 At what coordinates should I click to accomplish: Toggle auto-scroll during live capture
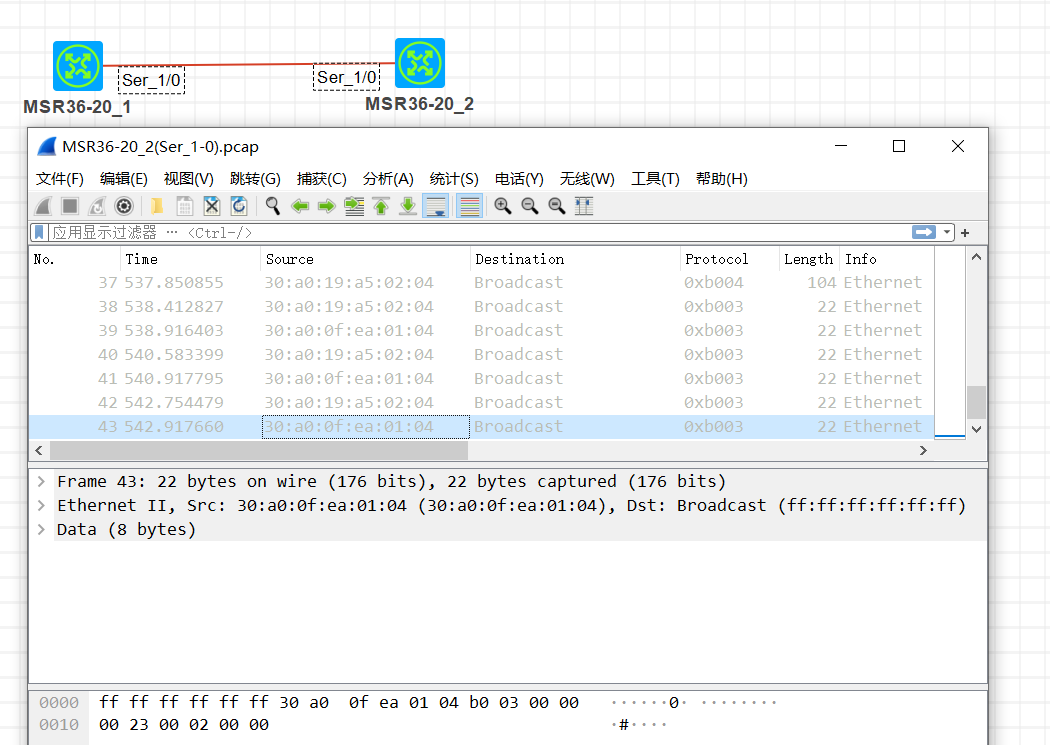(x=436, y=206)
